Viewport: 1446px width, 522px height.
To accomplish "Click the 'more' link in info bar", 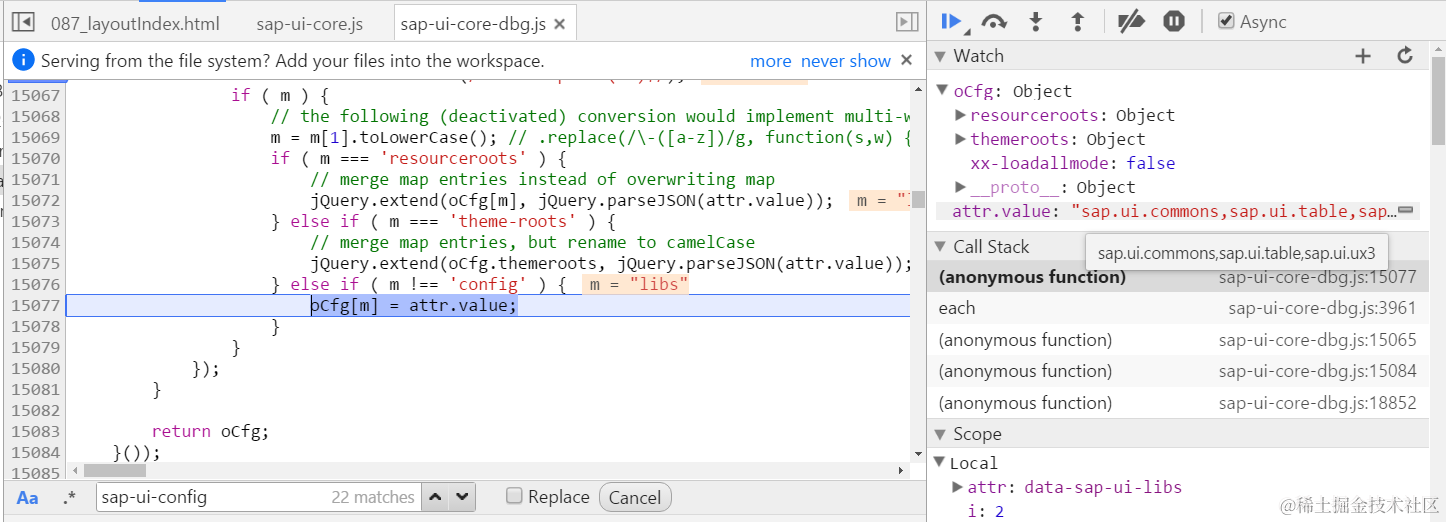I will (x=771, y=61).
